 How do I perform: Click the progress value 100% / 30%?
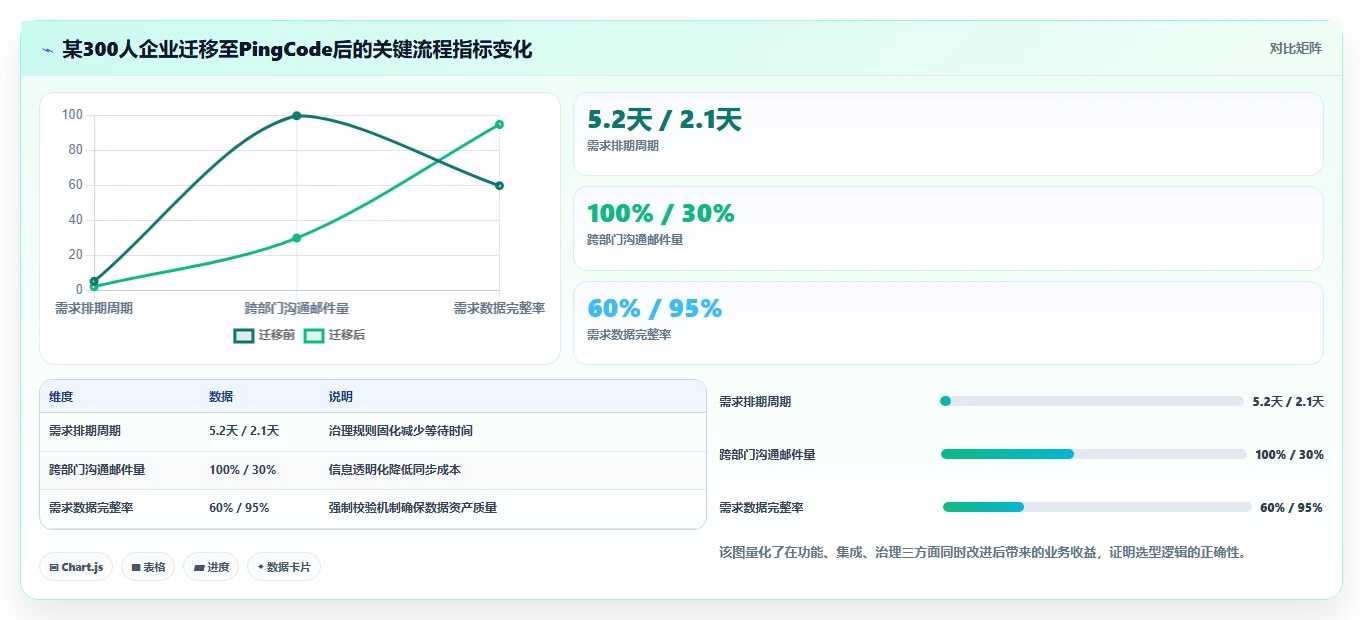[1290, 454]
